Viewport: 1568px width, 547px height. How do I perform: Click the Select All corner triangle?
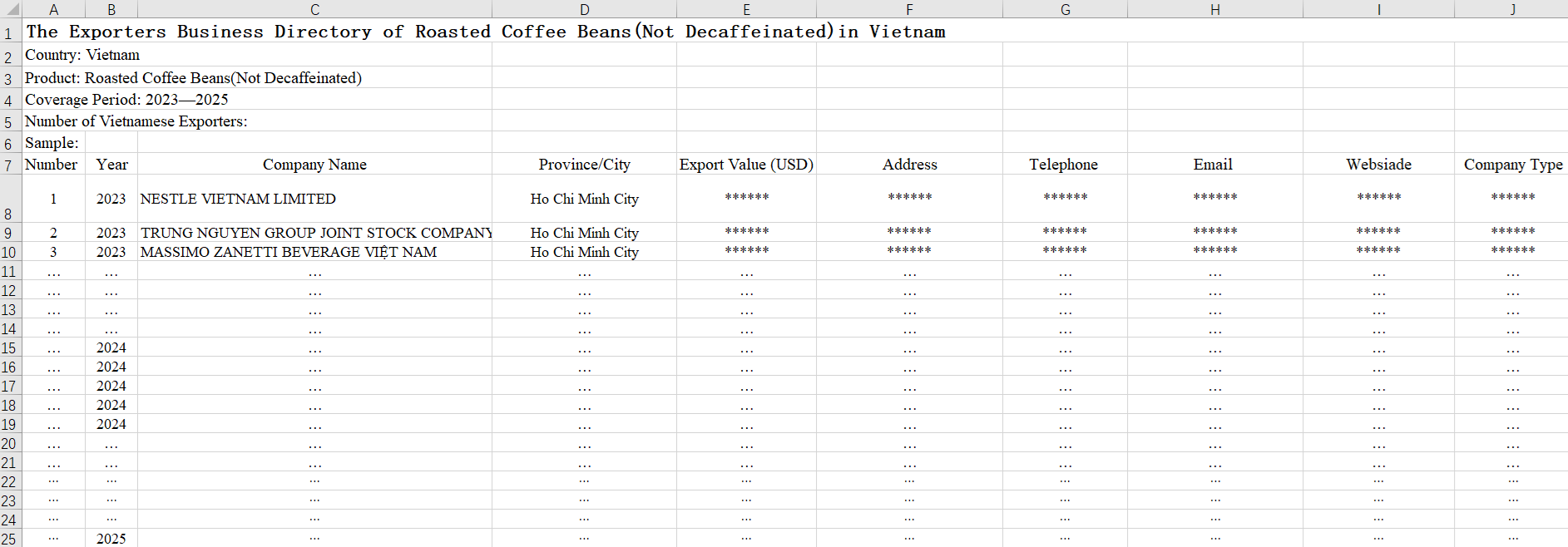[12, 9]
